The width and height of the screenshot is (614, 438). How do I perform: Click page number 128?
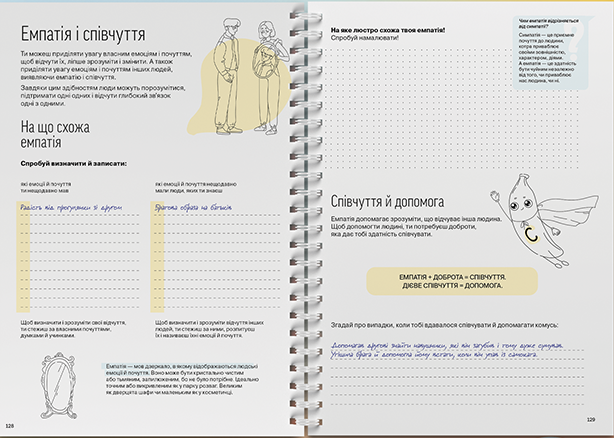pyautogui.click(x=10, y=425)
